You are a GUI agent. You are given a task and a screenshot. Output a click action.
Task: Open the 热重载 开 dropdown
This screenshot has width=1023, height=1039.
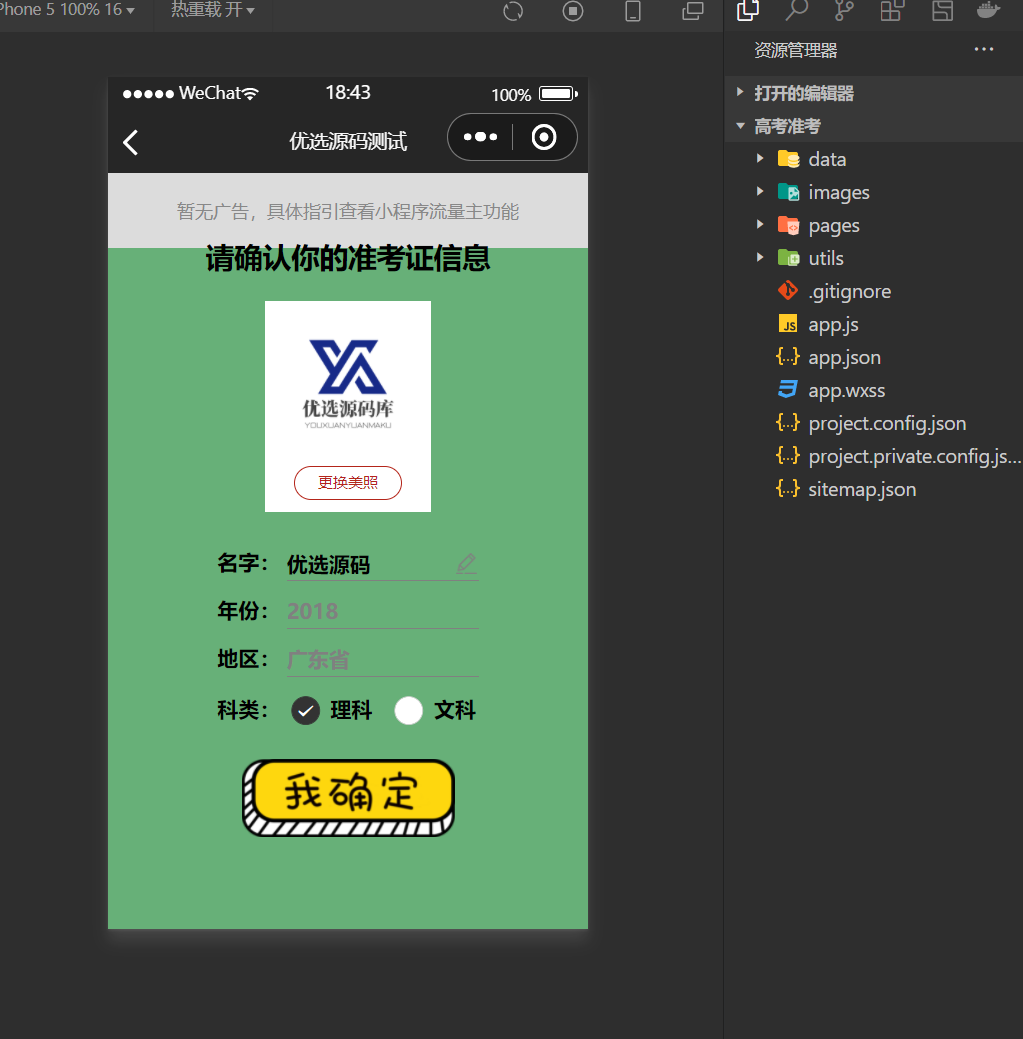pyautogui.click(x=212, y=10)
